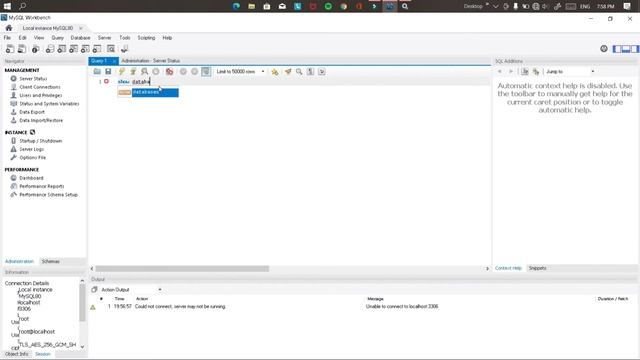Screen dimensions: 640x360
Task: Open Client Connections in Management
Action: [40, 87]
